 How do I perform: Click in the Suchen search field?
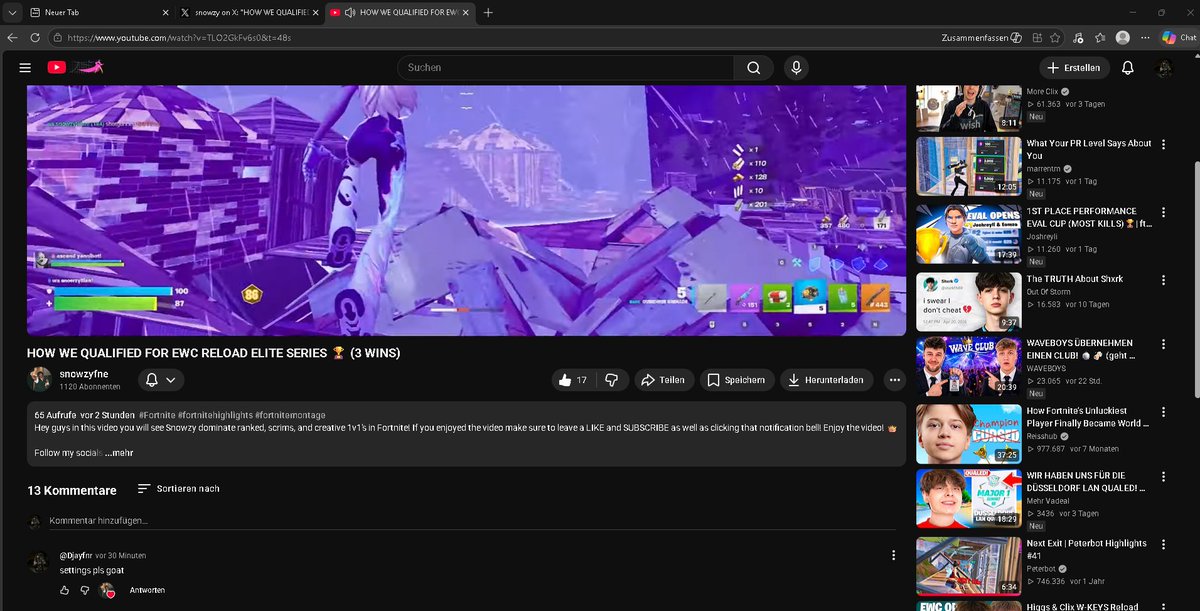click(565, 68)
